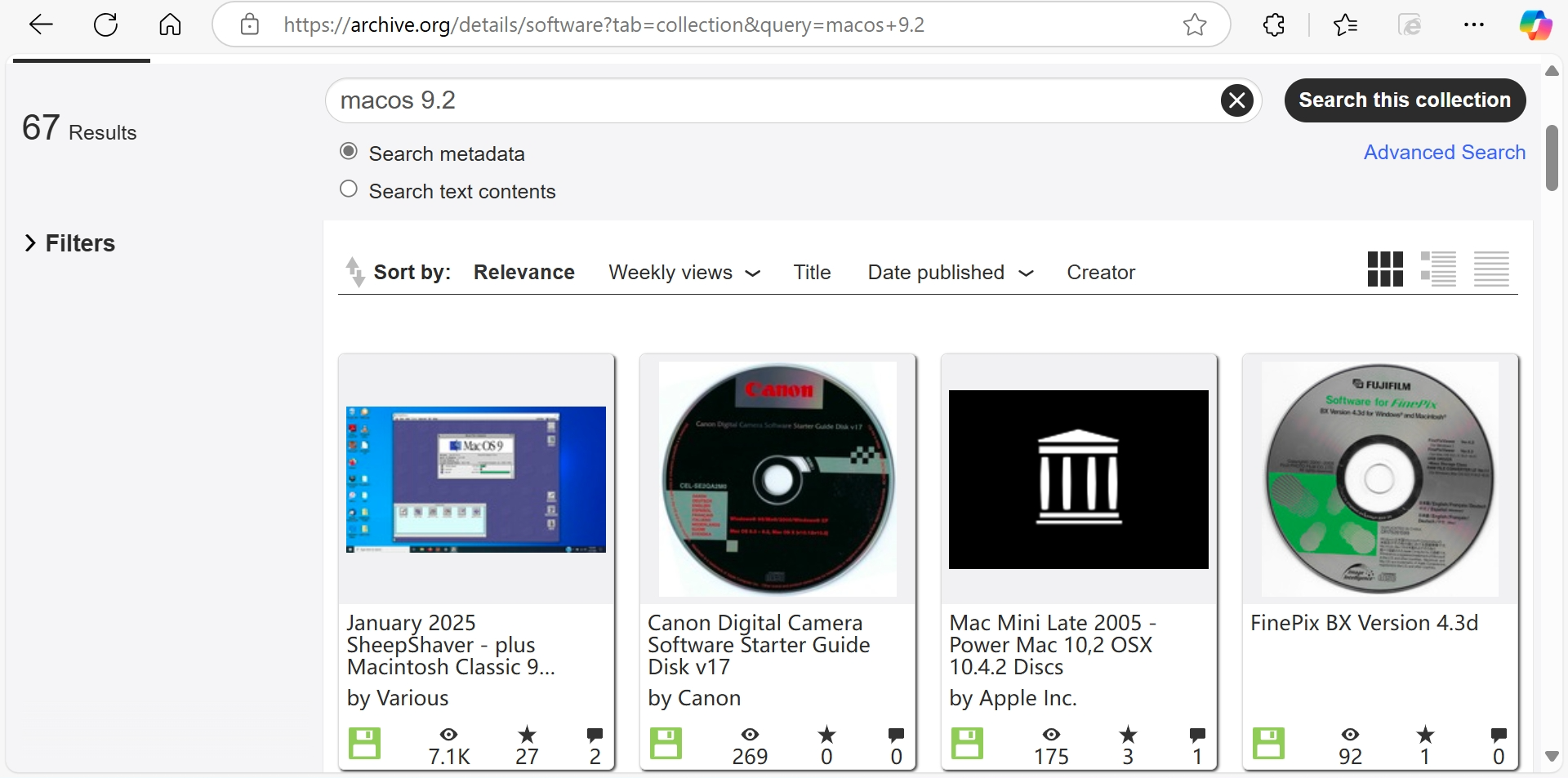Click the favorites star on Mac Mini card
1568x778 pixels.
(1128, 734)
